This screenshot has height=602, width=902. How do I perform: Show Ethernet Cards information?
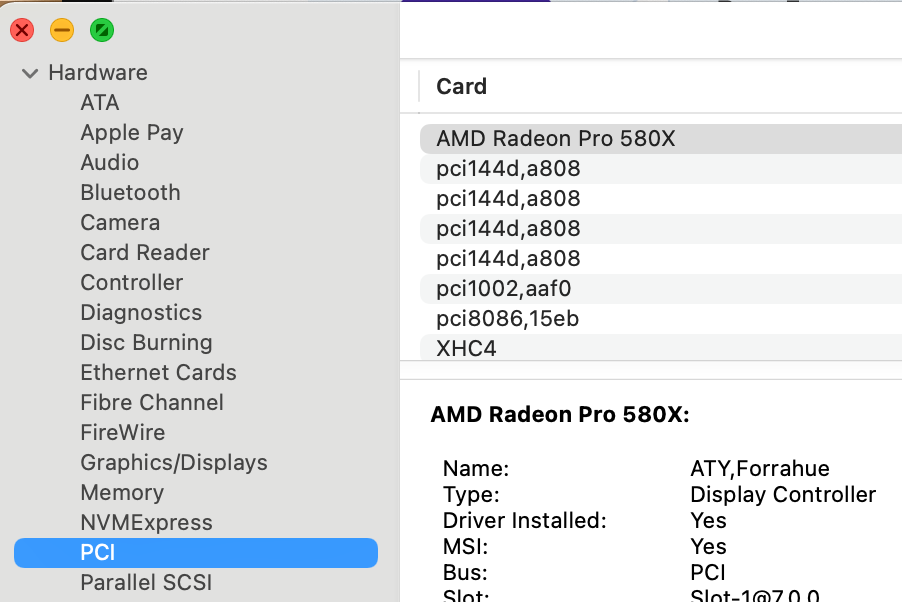pyautogui.click(x=158, y=372)
